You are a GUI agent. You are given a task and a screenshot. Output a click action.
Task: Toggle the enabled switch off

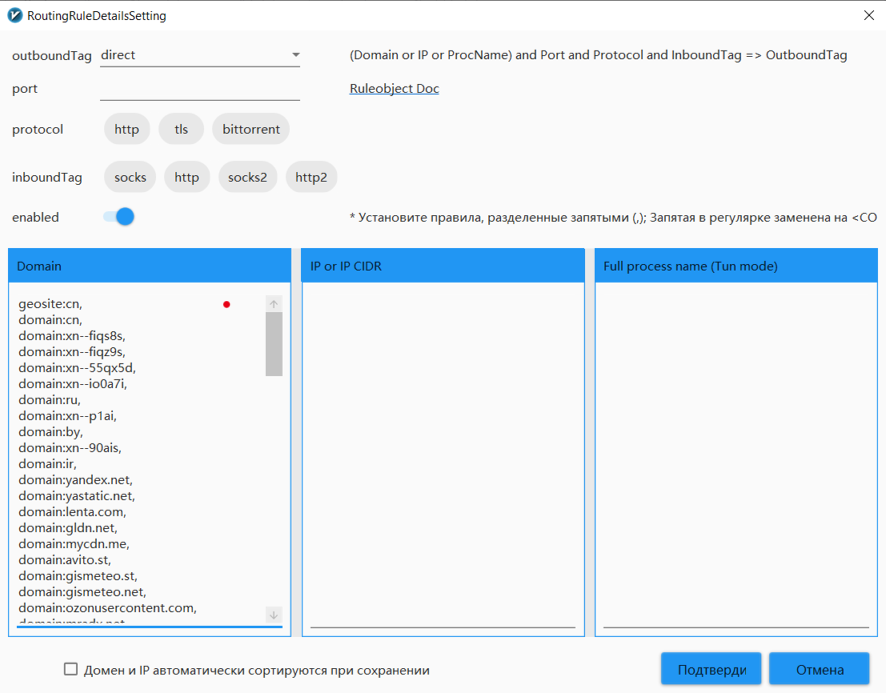(118, 217)
